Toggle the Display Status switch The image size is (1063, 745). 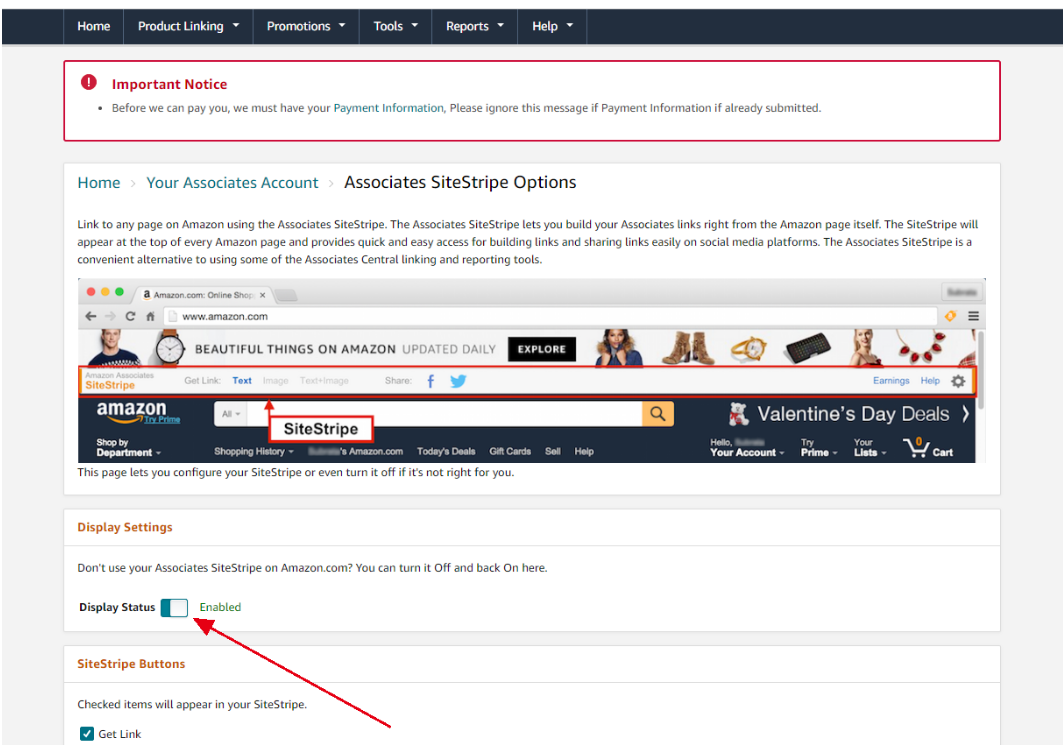click(174, 607)
